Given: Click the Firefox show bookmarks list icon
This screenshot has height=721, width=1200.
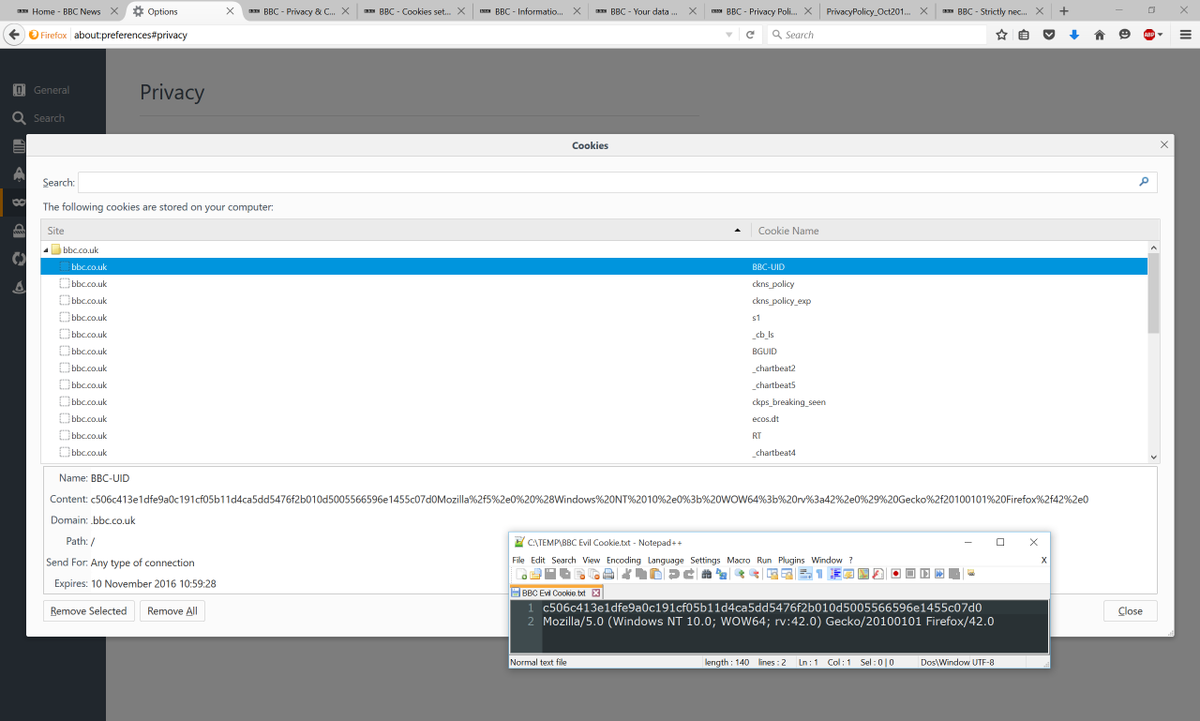Looking at the screenshot, I should [1024, 35].
